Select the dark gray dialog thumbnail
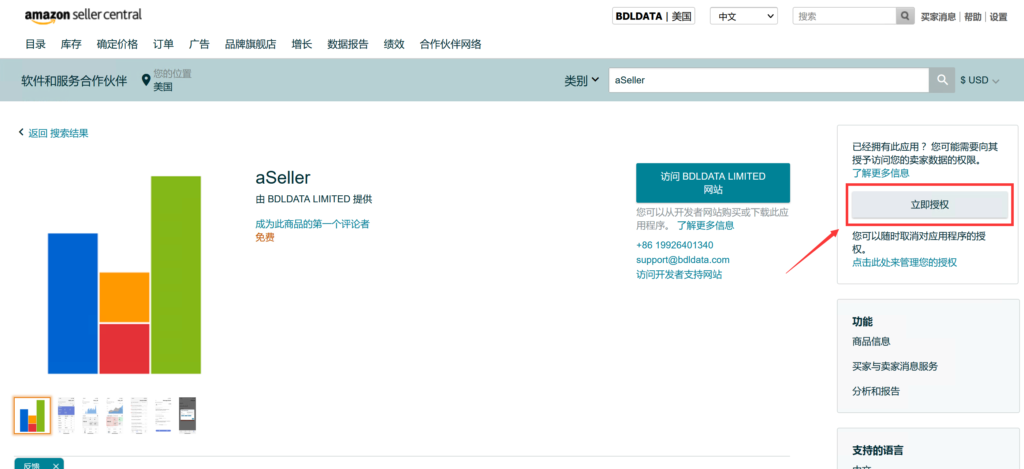1024x469 pixels. coord(187,415)
